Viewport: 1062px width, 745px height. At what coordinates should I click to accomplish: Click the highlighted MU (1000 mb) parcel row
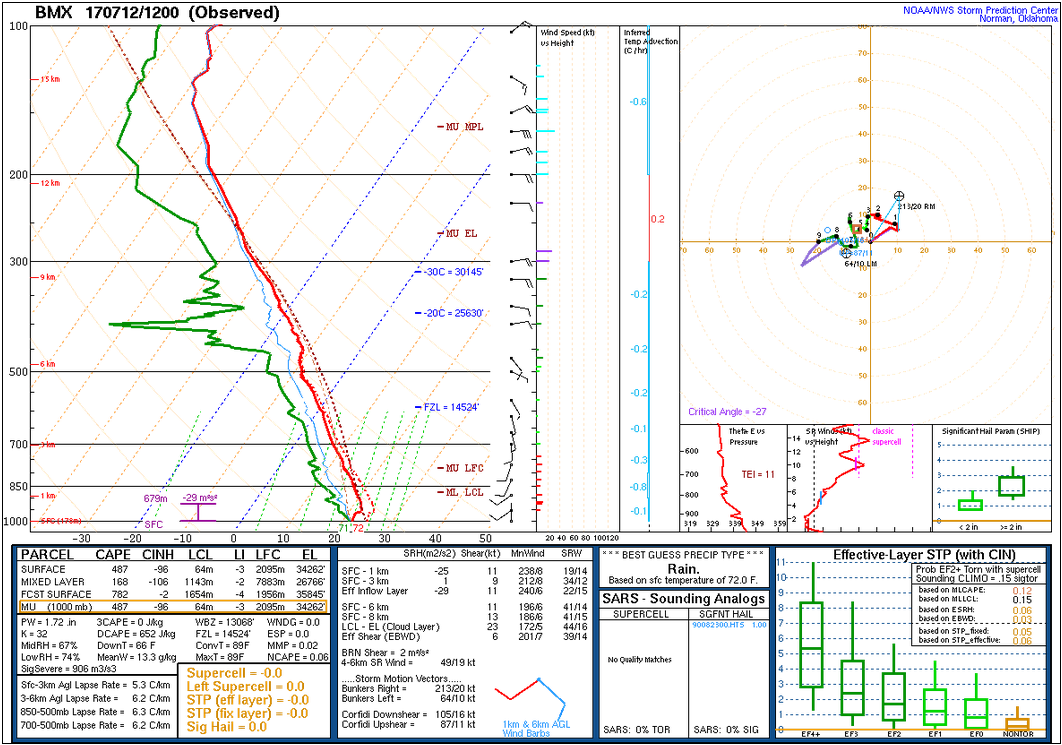pos(173,607)
